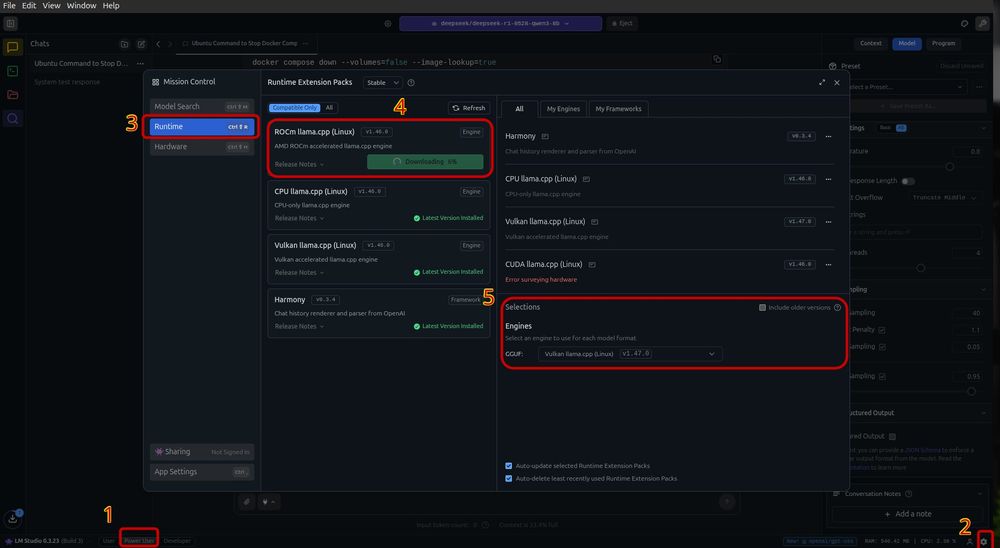Click the notes icon beside CPU llama.cpp in right list

click(586, 179)
